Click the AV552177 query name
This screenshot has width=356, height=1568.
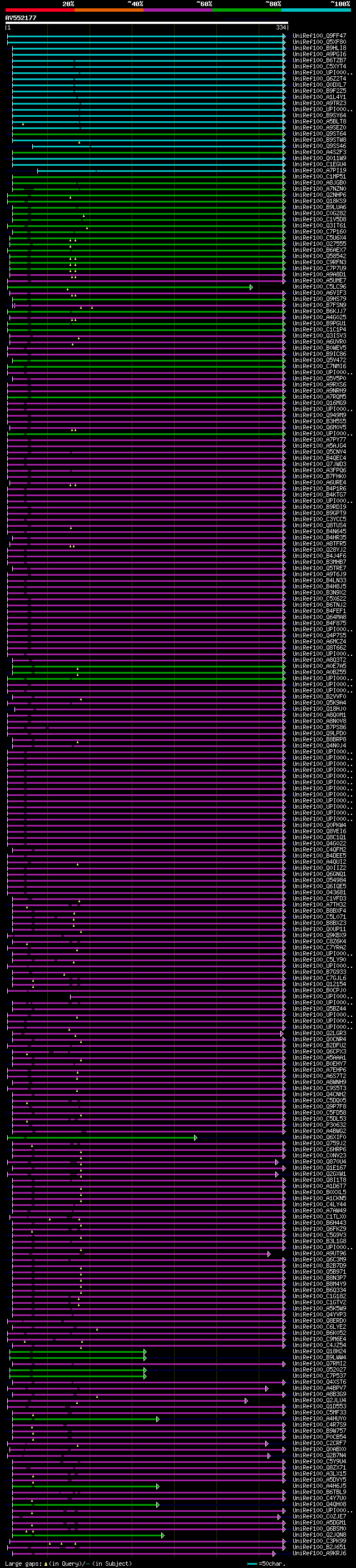pyautogui.click(x=21, y=18)
